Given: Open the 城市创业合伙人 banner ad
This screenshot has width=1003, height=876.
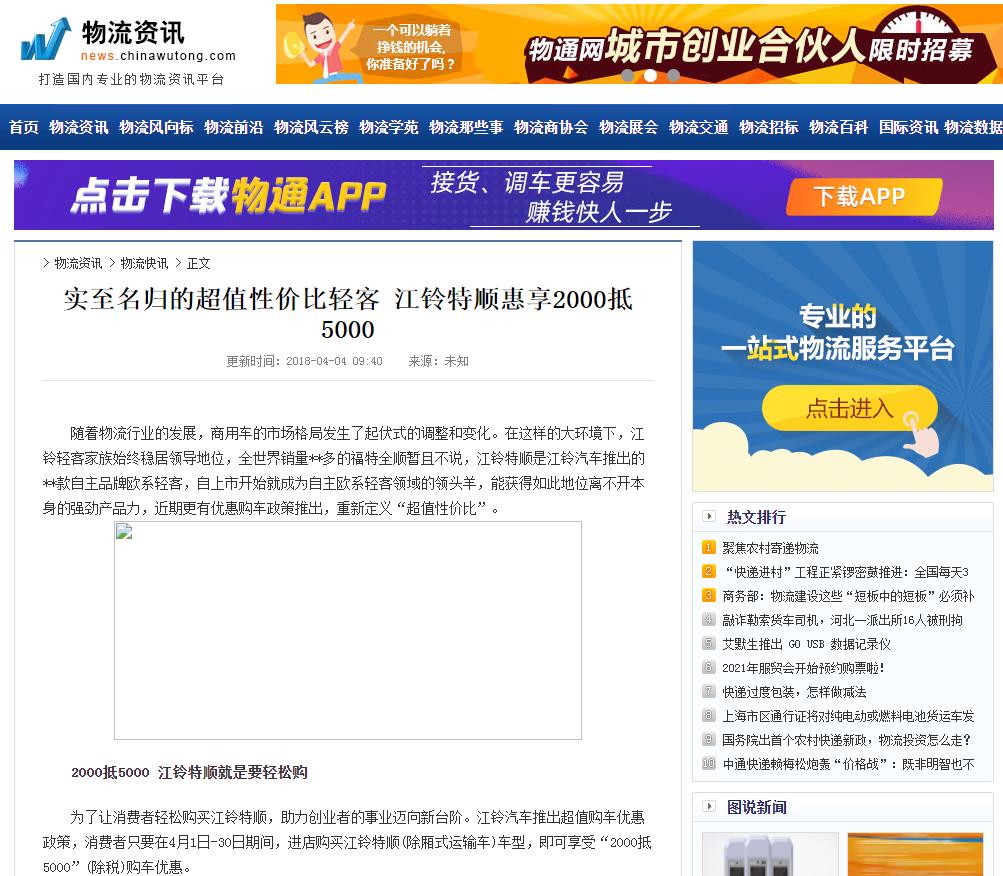Looking at the screenshot, I should pyautogui.click(x=639, y=44).
